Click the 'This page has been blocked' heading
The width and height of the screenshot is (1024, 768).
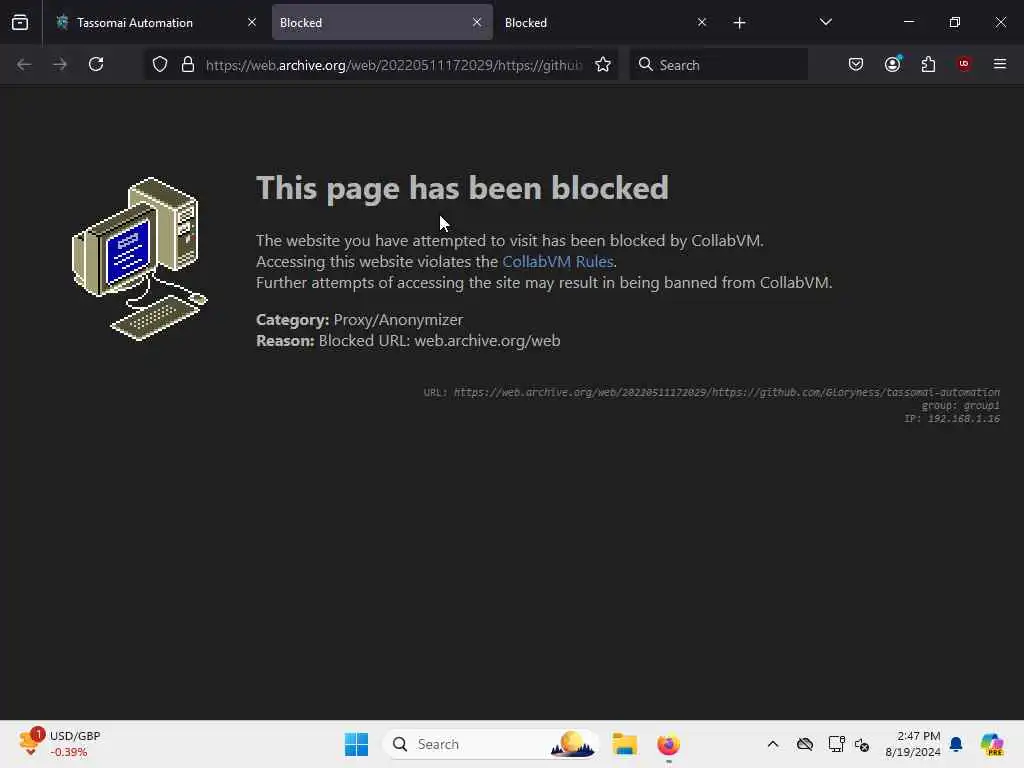point(462,188)
